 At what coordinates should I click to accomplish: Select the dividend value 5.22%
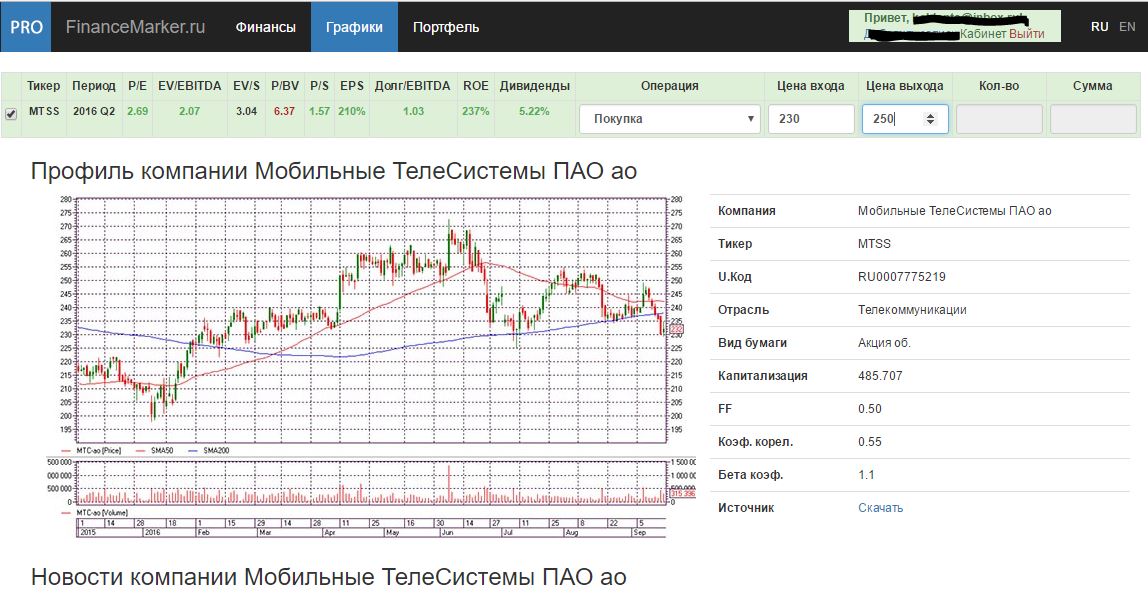tap(534, 111)
